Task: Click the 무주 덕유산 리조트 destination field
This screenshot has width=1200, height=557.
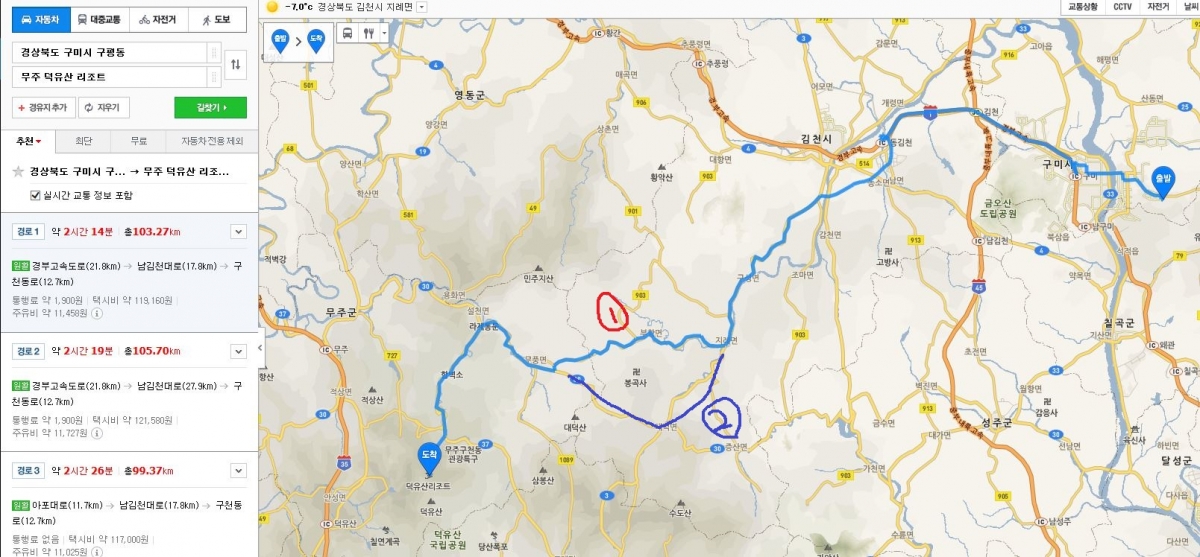Action: pos(112,77)
